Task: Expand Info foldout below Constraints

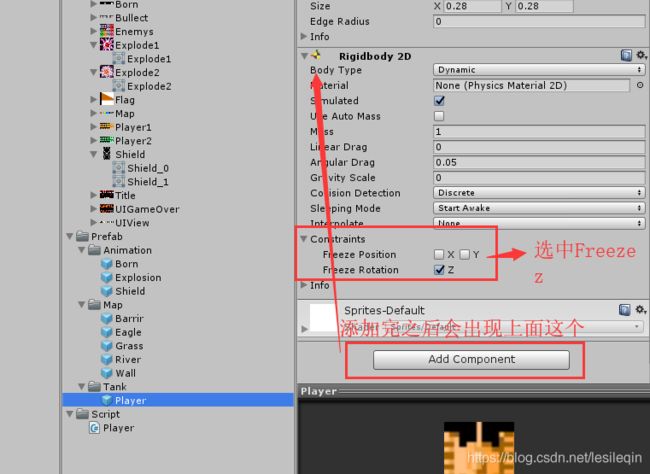Action: pyautogui.click(x=304, y=285)
